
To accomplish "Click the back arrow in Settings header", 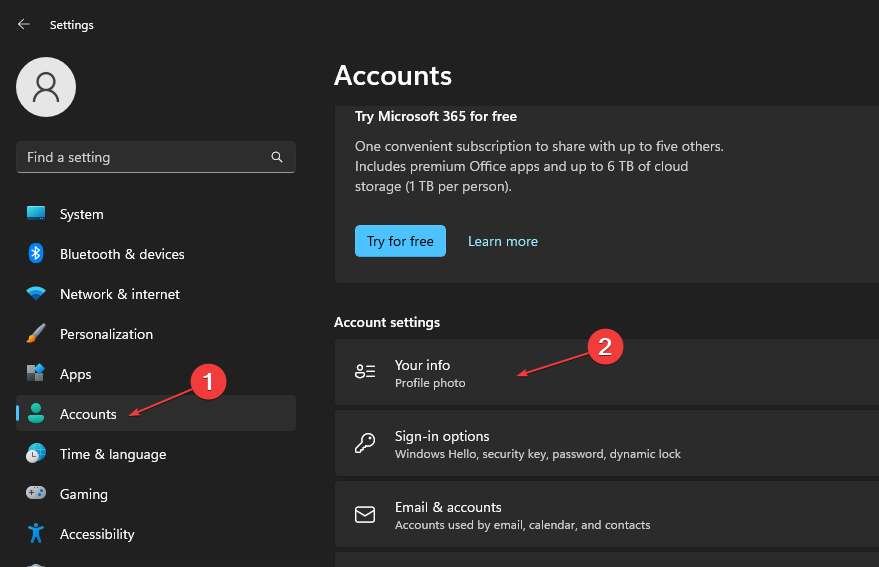I will (x=24, y=24).
